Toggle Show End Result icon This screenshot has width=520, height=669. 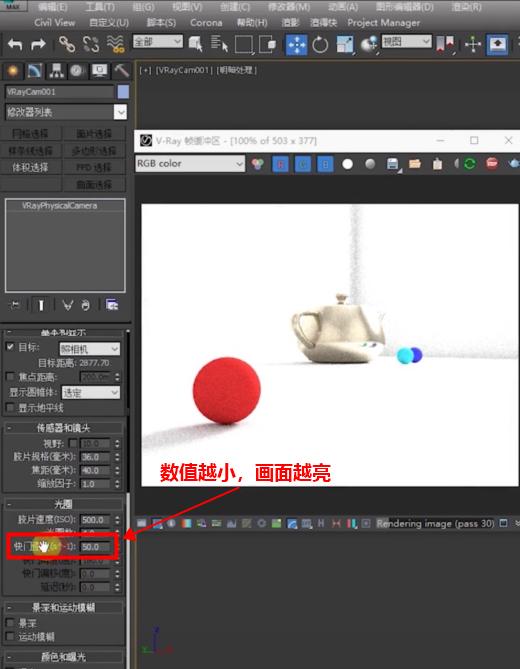click(41, 305)
